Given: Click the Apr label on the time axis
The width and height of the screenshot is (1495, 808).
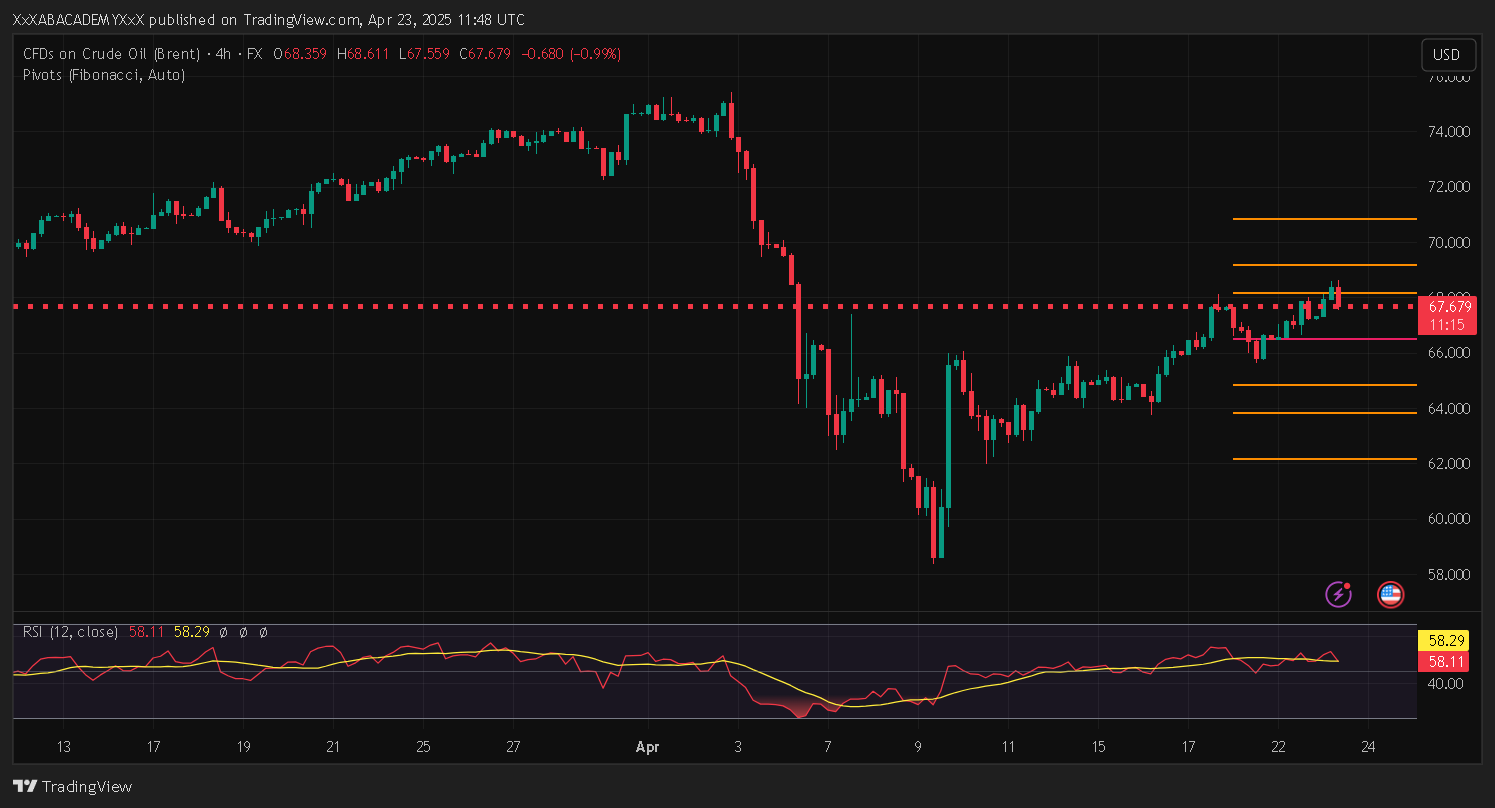Looking at the screenshot, I should (647, 746).
